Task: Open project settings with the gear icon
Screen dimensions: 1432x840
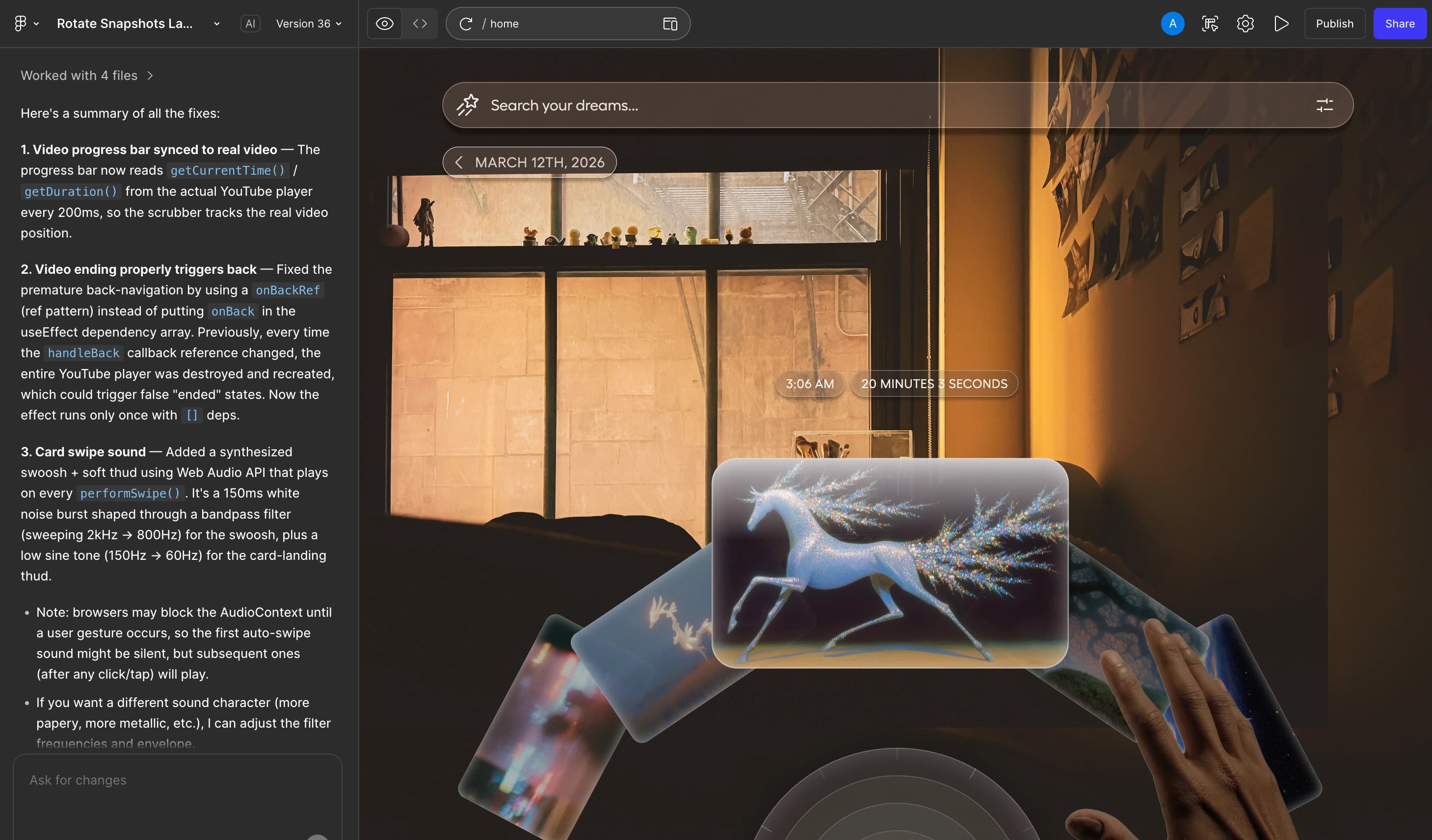Action: (1245, 23)
